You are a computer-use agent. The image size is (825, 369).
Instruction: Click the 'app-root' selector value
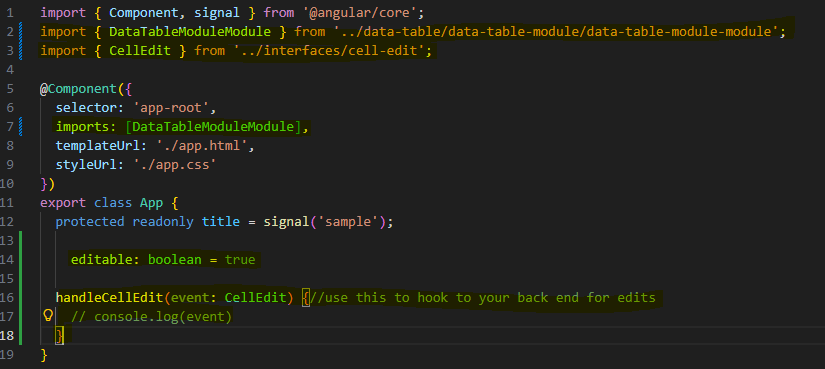(171, 108)
